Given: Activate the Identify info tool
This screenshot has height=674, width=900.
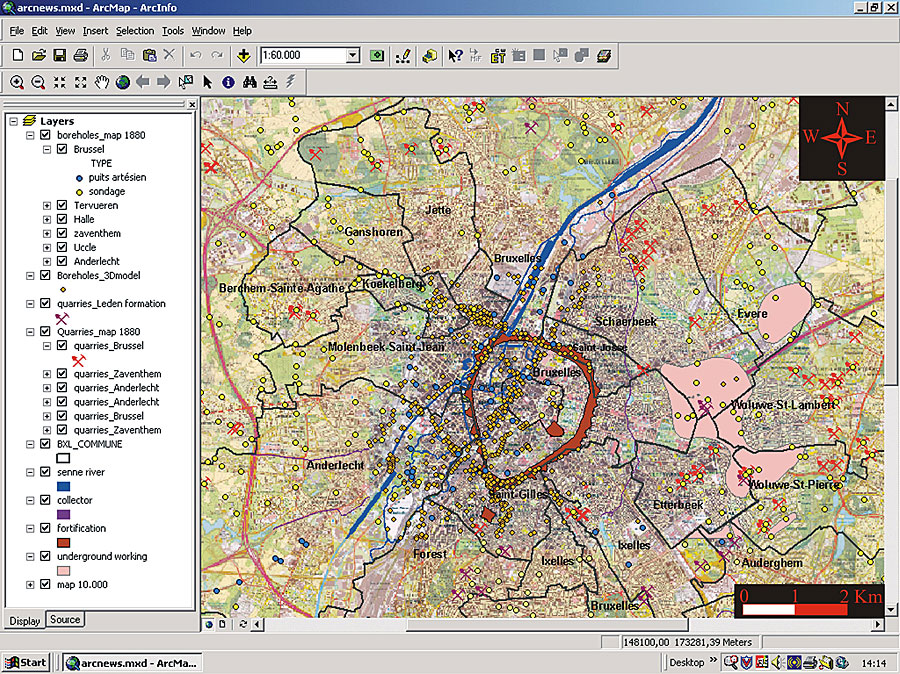Looking at the screenshot, I should point(228,82).
